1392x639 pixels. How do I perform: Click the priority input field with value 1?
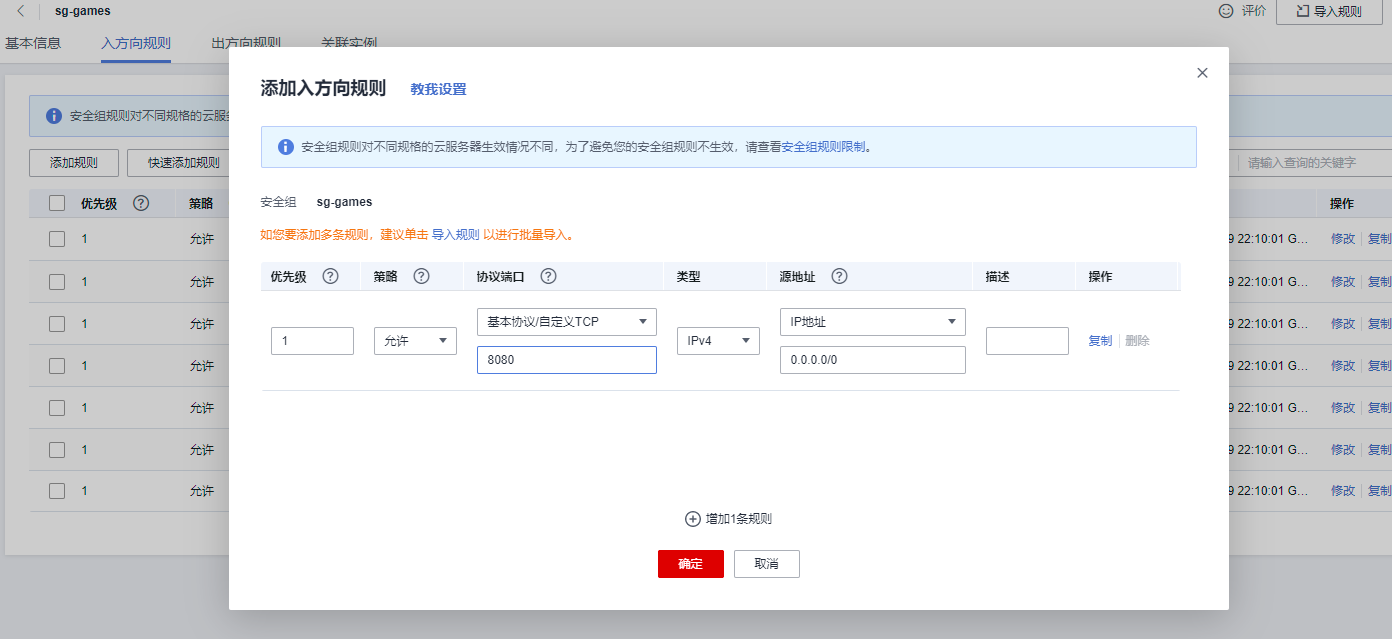(312, 341)
